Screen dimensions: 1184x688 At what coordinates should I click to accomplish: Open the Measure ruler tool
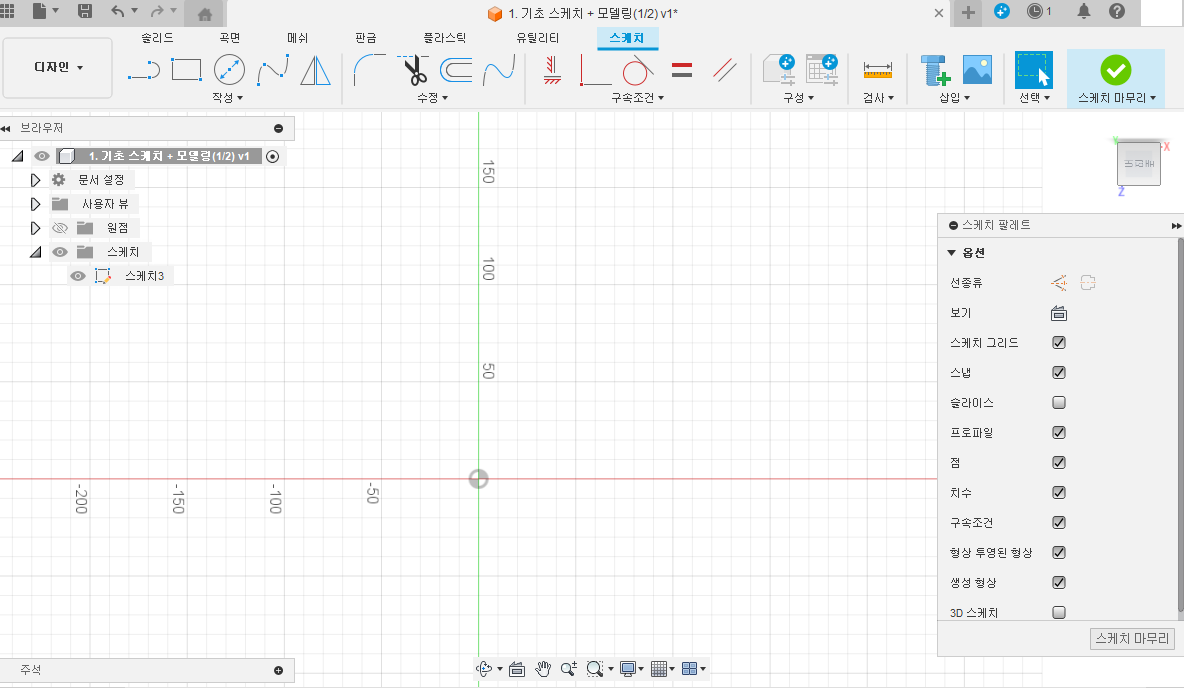[x=877, y=70]
